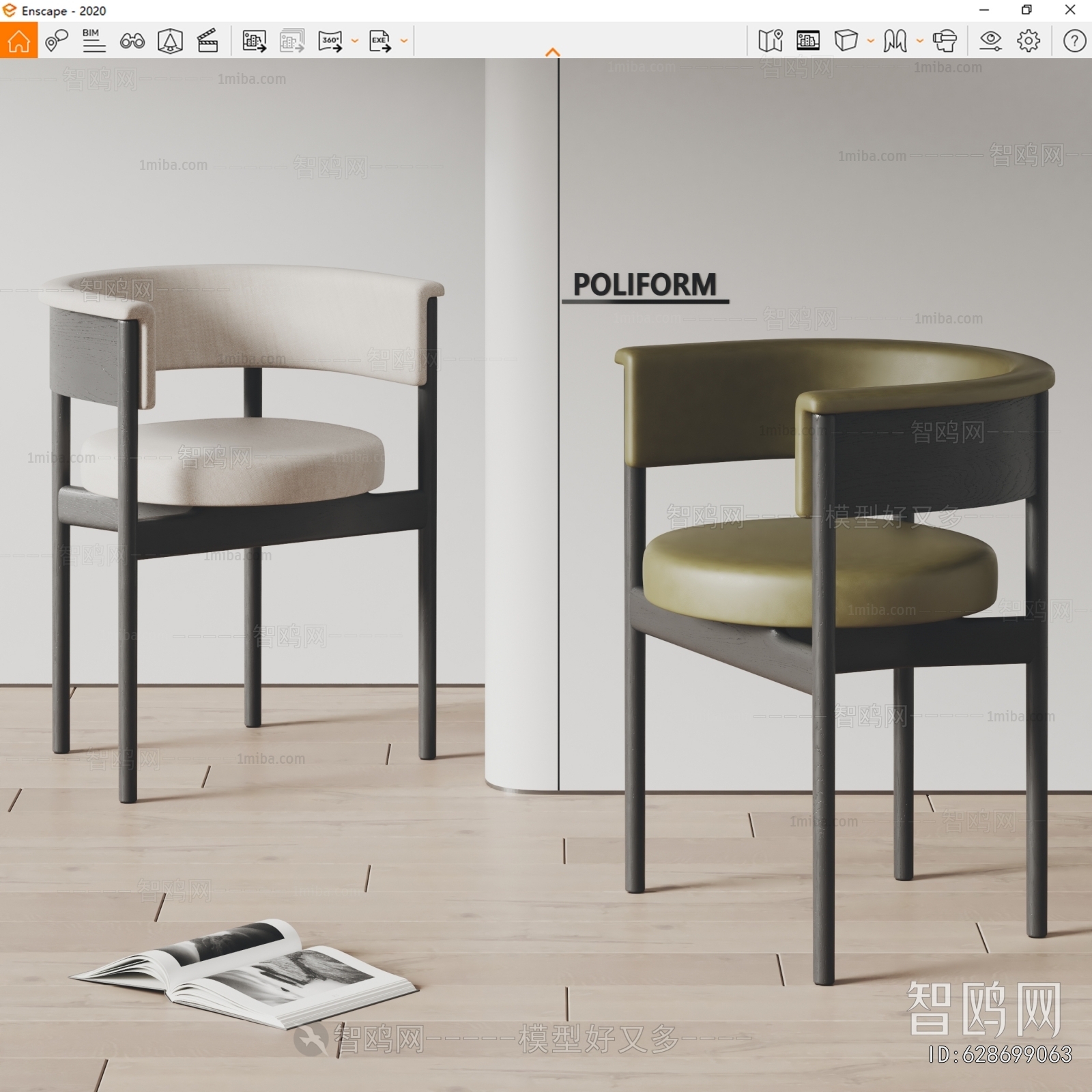This screenshot has width=1092, height=1092.
Task: Take a screenshot with export image icon
Action: coord(255,41)
